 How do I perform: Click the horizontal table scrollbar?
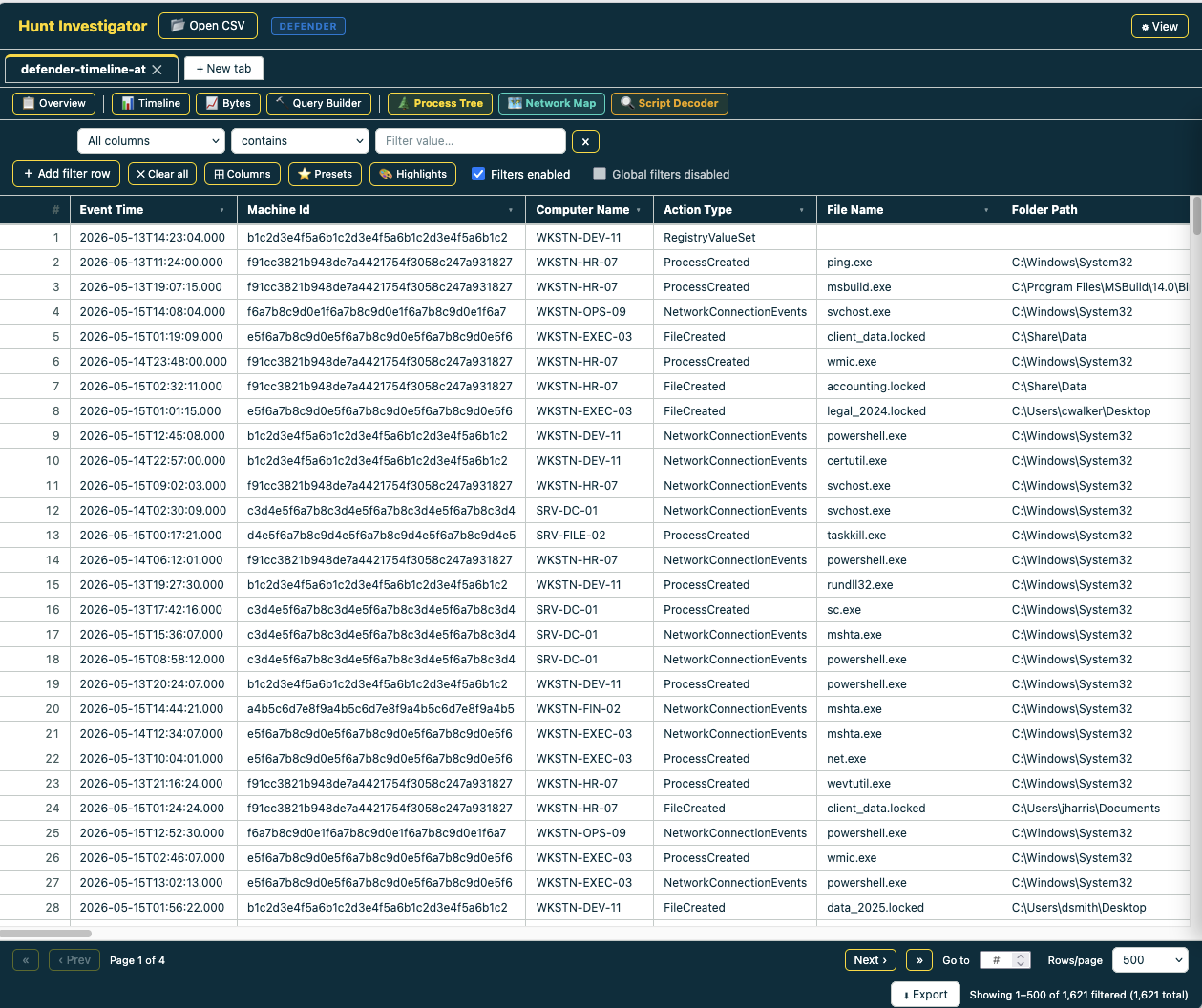46,934
